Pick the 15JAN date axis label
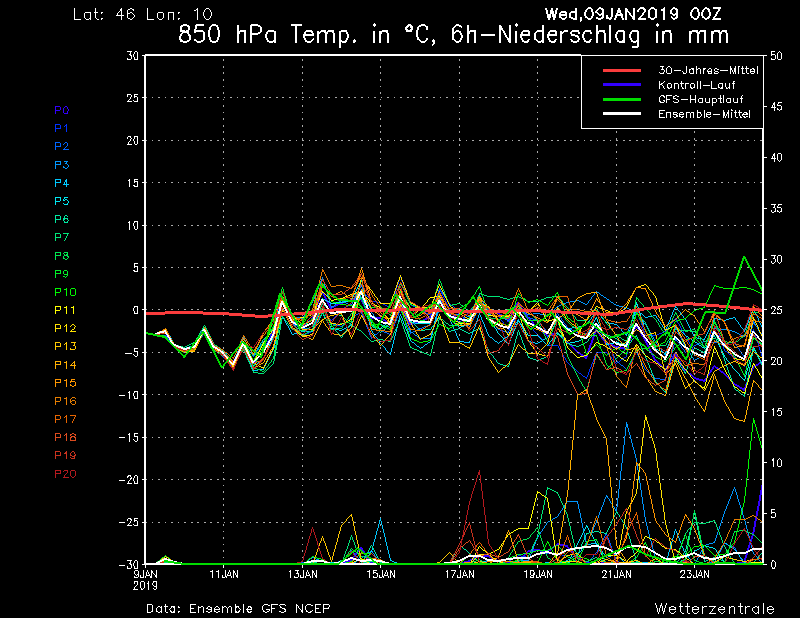The image size is (800, 618). point(381,575)
